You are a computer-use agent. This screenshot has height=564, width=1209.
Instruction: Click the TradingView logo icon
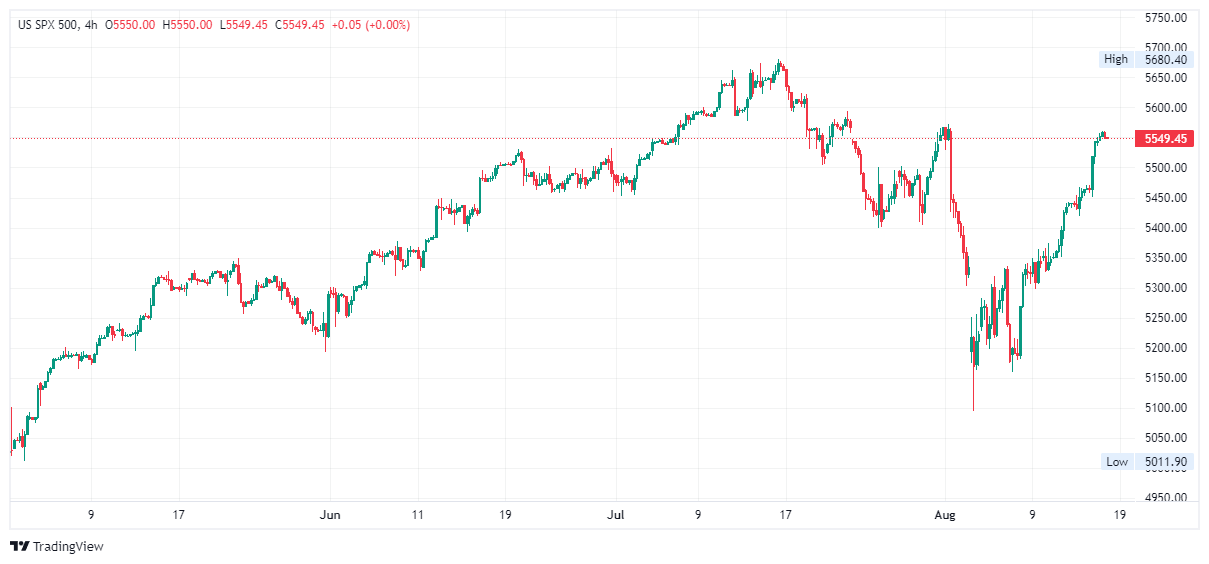click(x=19, y=546)
